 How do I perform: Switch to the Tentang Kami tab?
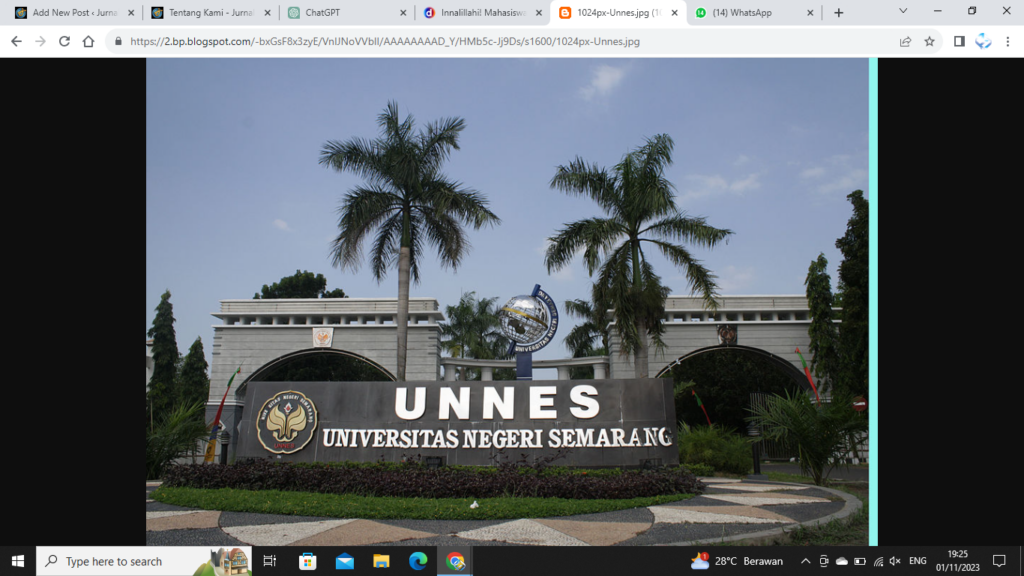point(210,12)
